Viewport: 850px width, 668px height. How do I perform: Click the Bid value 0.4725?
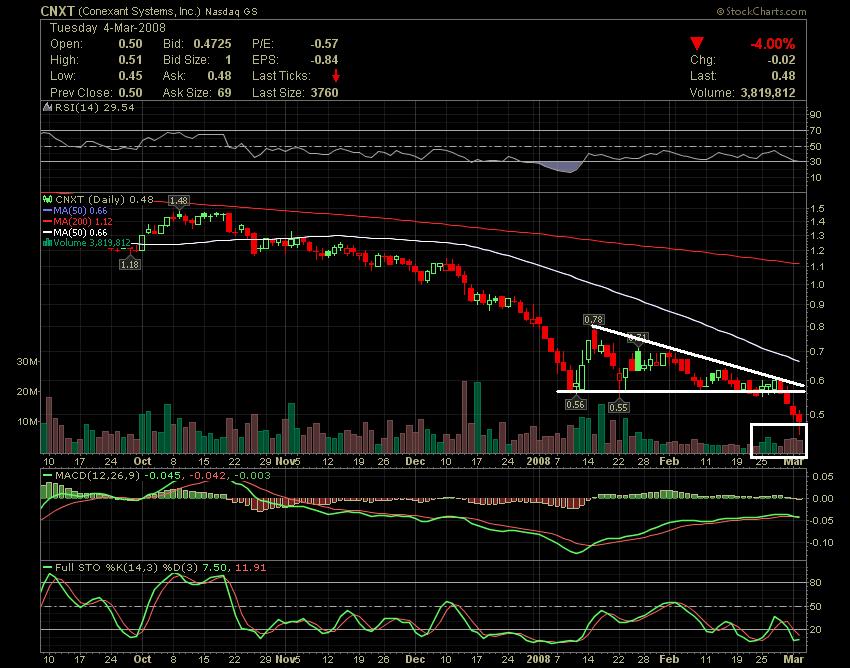pyautogui.click(x=212, y=44)
